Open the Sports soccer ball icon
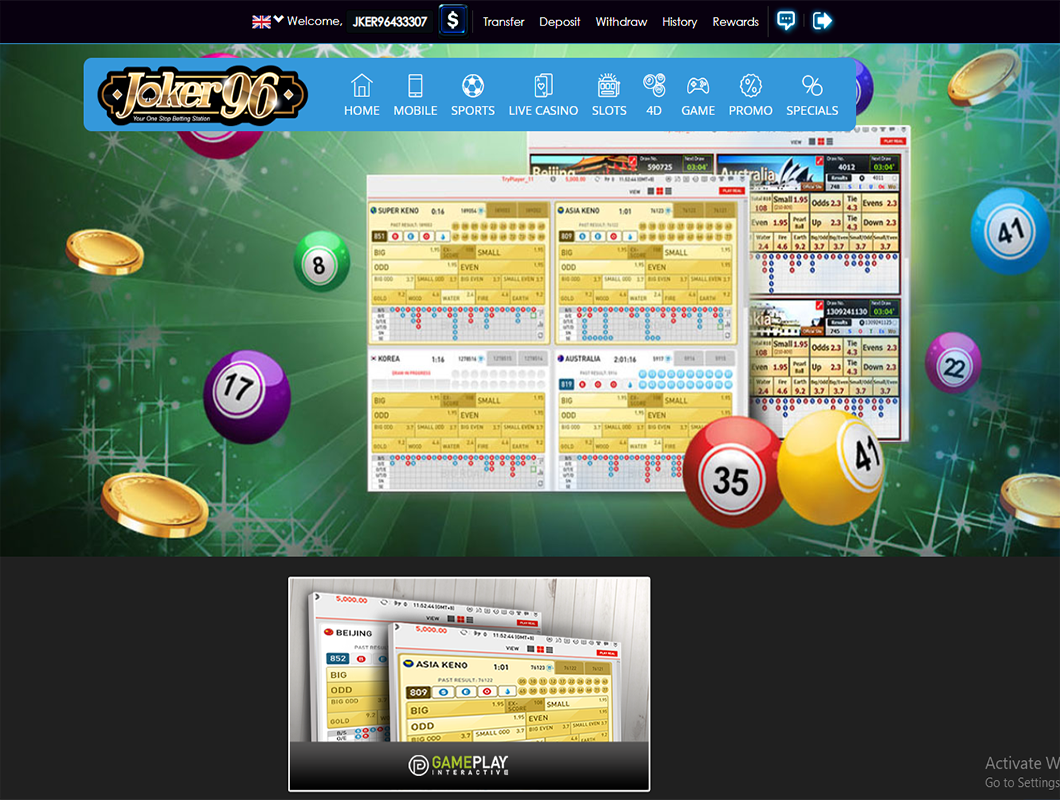1060x800 pixels. [473, 86]
